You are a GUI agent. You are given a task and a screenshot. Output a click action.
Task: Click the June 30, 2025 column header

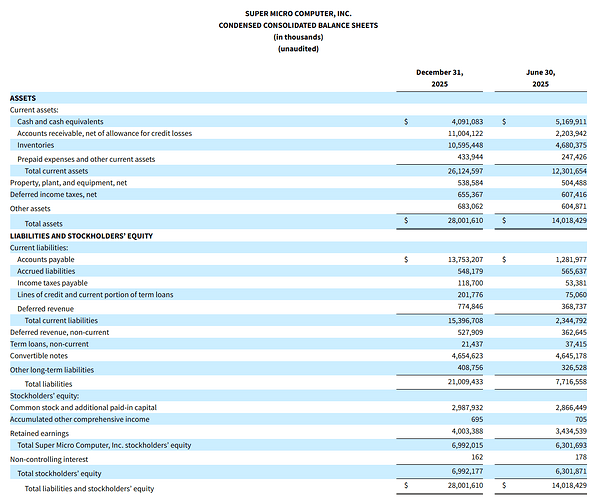tap(541, 78)
